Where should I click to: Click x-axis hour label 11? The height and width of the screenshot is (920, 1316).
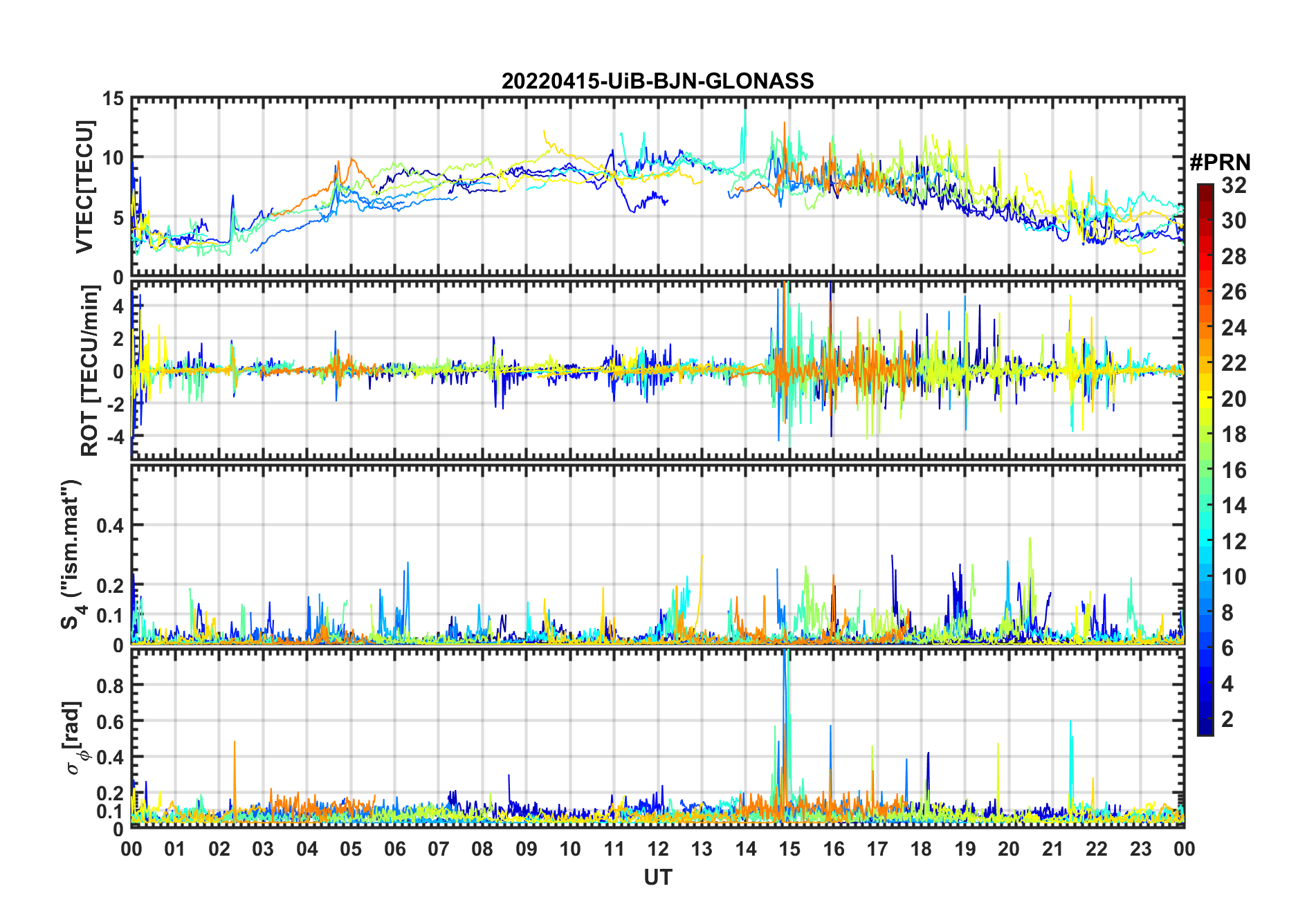(x=614, y=849)
